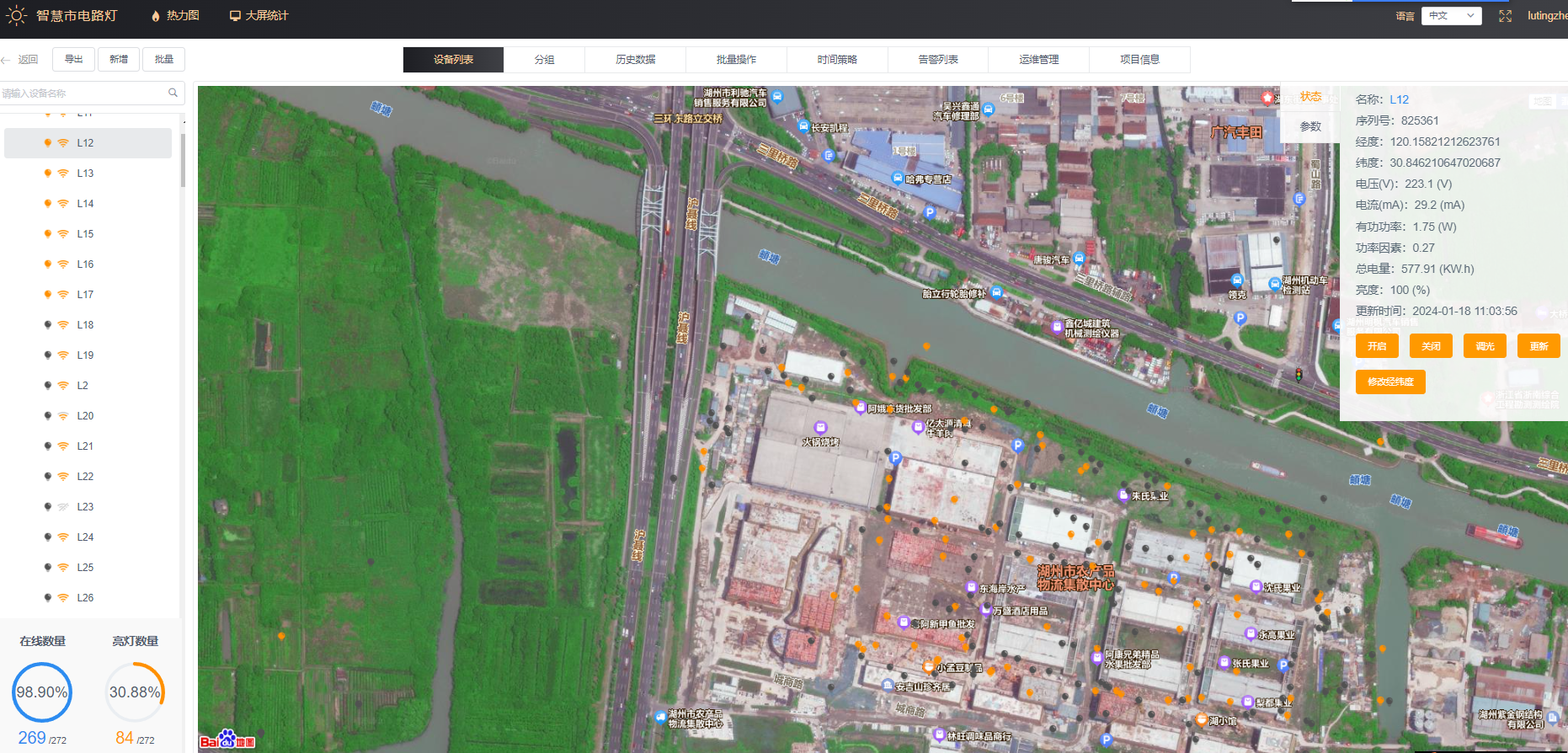The image size is (1568, 753).
Task: Open the language dropdown showing 中文
Action: (x=1451, y=16)
